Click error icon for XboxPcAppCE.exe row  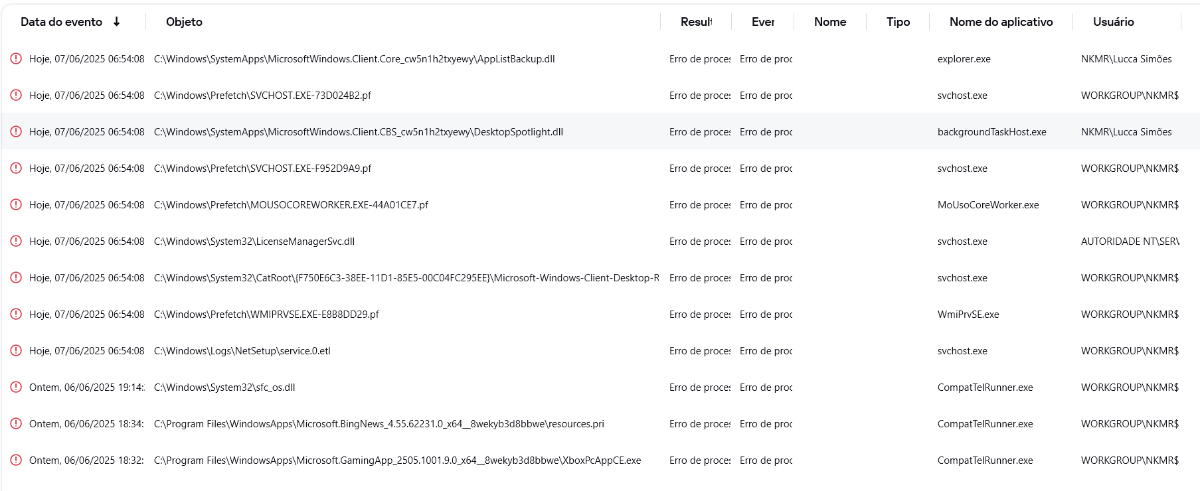[x=16, y=460]
